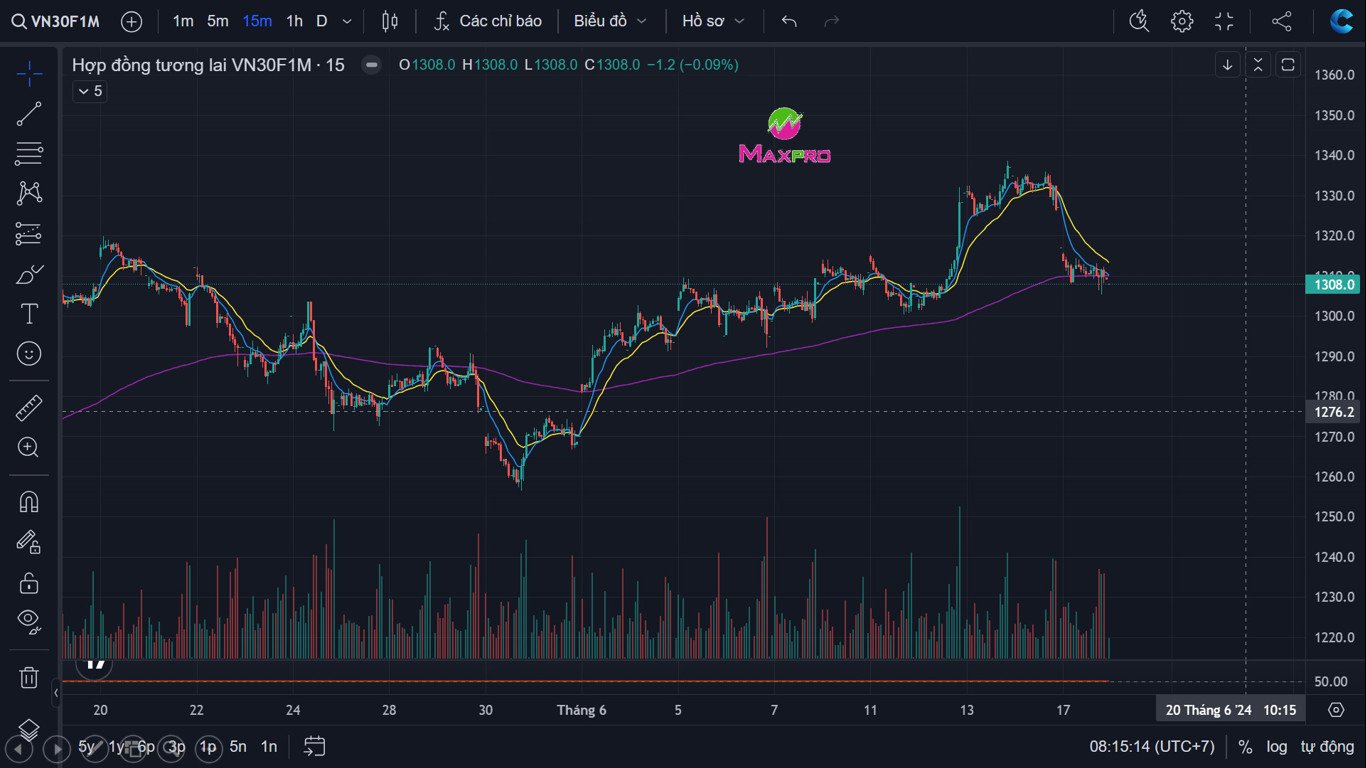Expand the Biểu đồ dropdown

pyautogui.click(x=610, y=21)
